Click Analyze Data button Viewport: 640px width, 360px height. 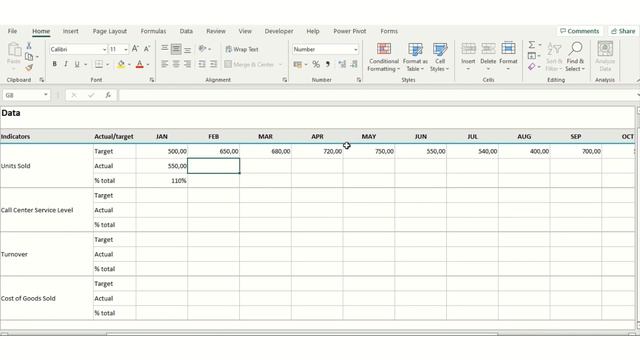pyautogui.click(x=605, y=57)
